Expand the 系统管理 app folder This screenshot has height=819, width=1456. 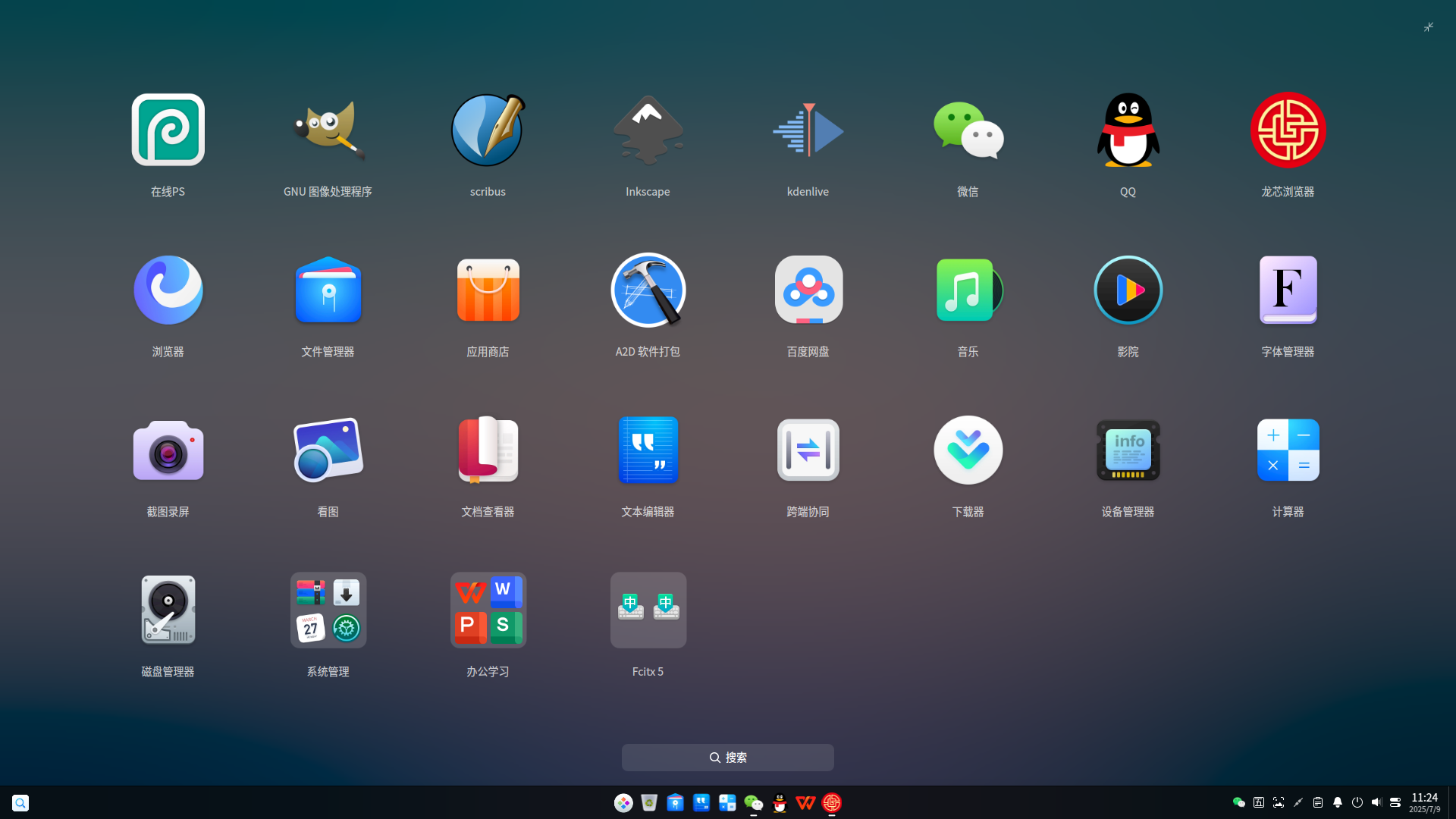328,610
